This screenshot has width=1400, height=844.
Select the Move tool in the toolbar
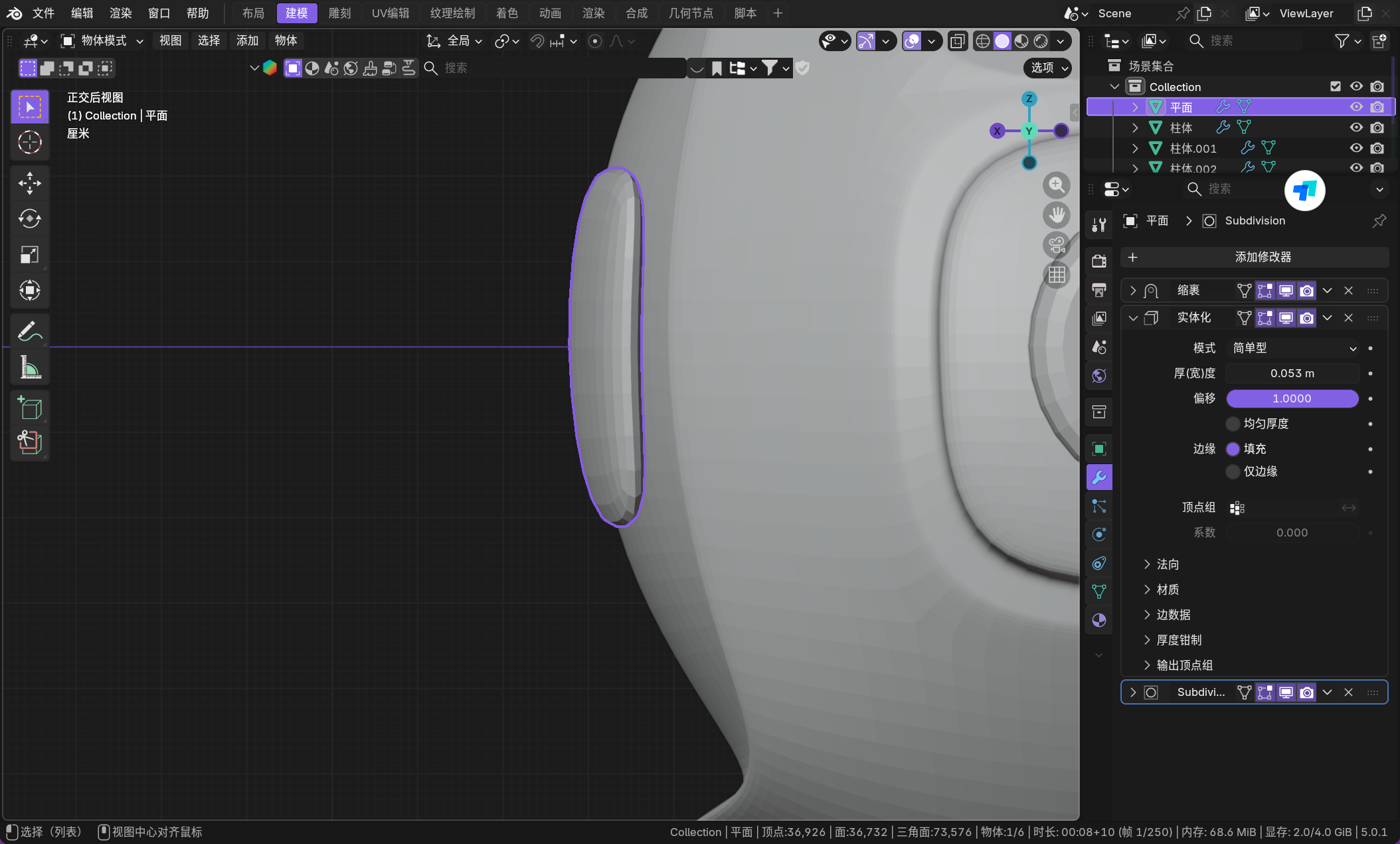pos(29,183)
